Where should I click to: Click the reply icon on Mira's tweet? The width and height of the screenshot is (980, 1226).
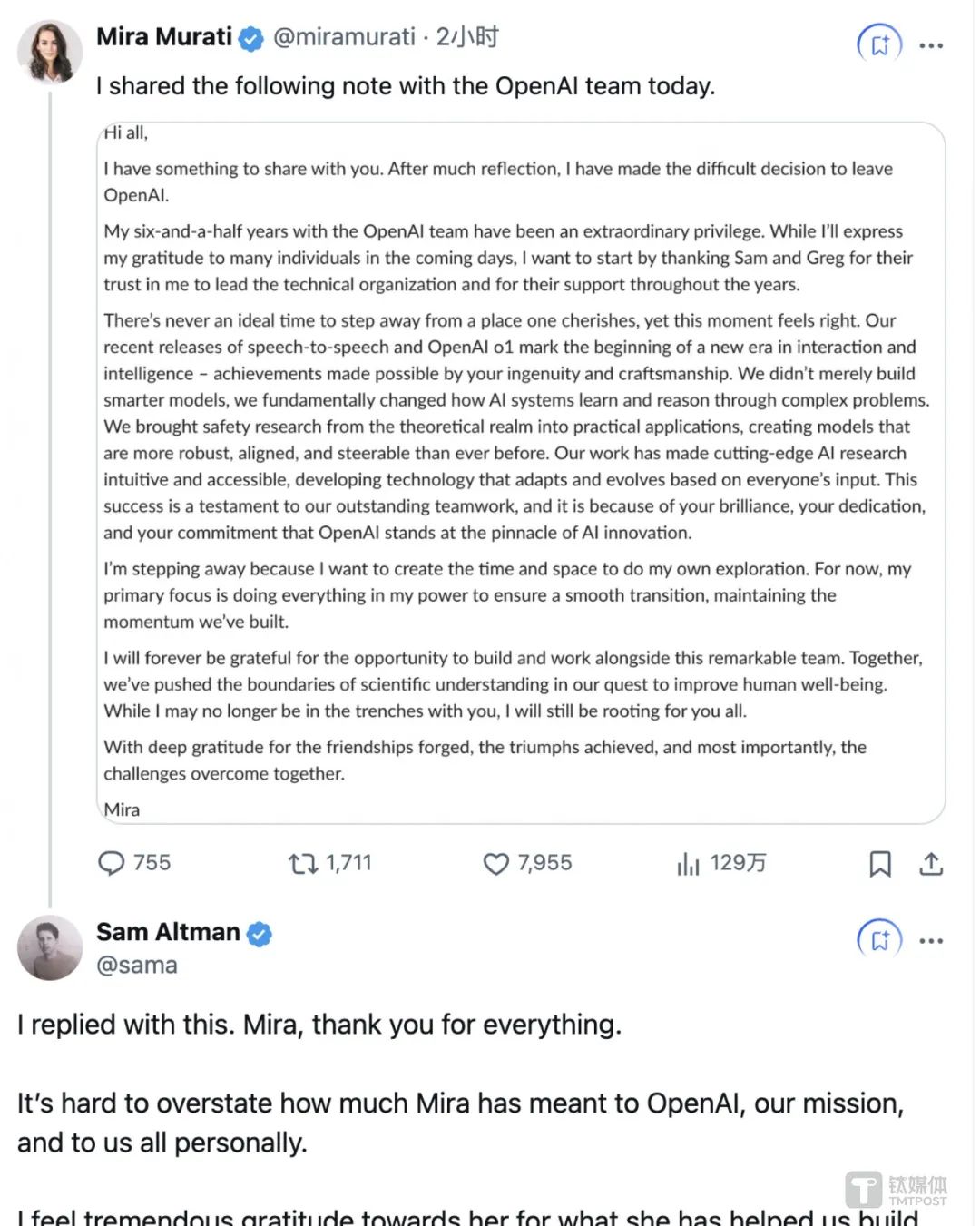click(x=111, y=863)
